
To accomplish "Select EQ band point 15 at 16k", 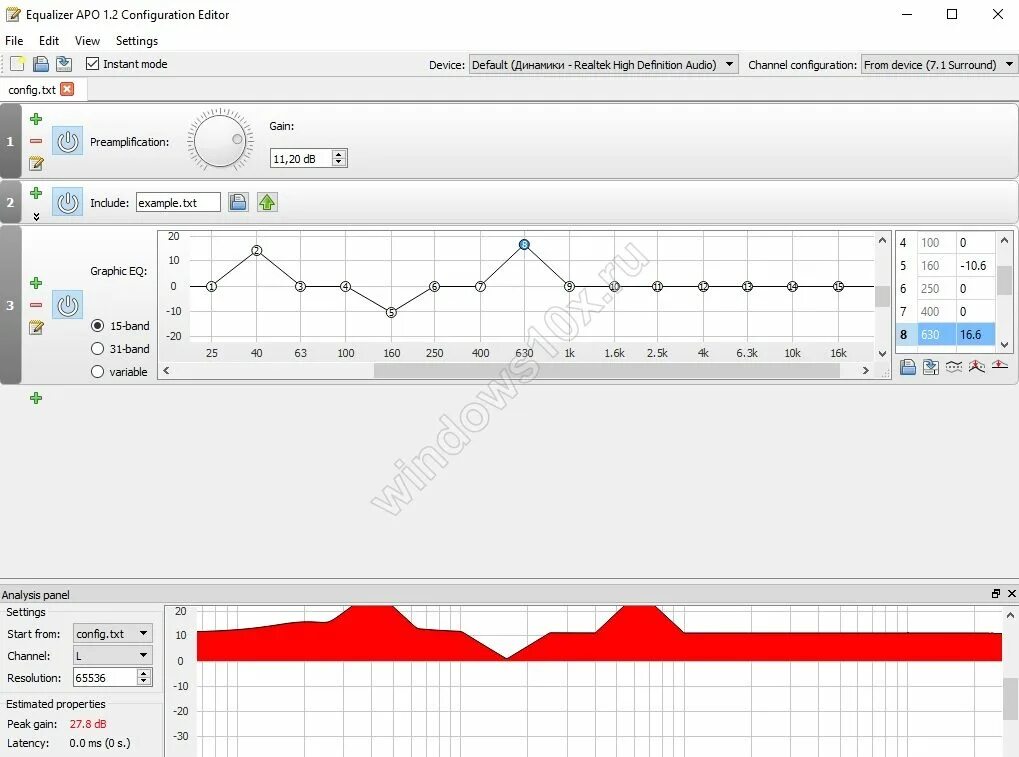I will pos(838,287).
